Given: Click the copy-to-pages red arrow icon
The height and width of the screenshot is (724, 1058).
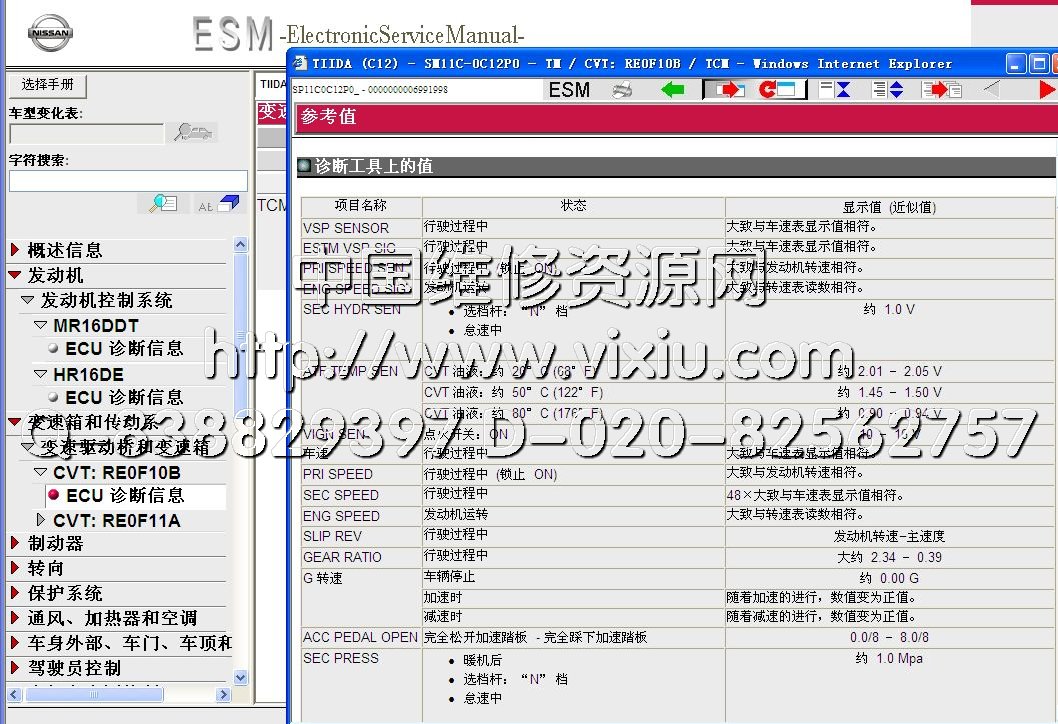Looking at the screenshot, I should (x=943, y=90).
